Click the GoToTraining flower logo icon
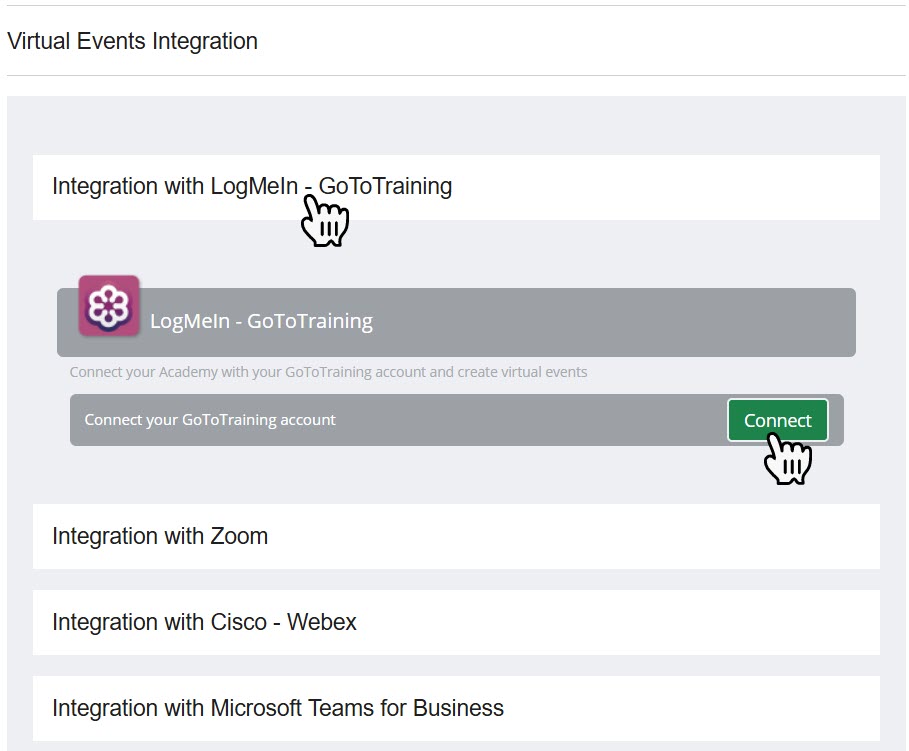The width and height of the screenshot is (909, 751). 109,306
